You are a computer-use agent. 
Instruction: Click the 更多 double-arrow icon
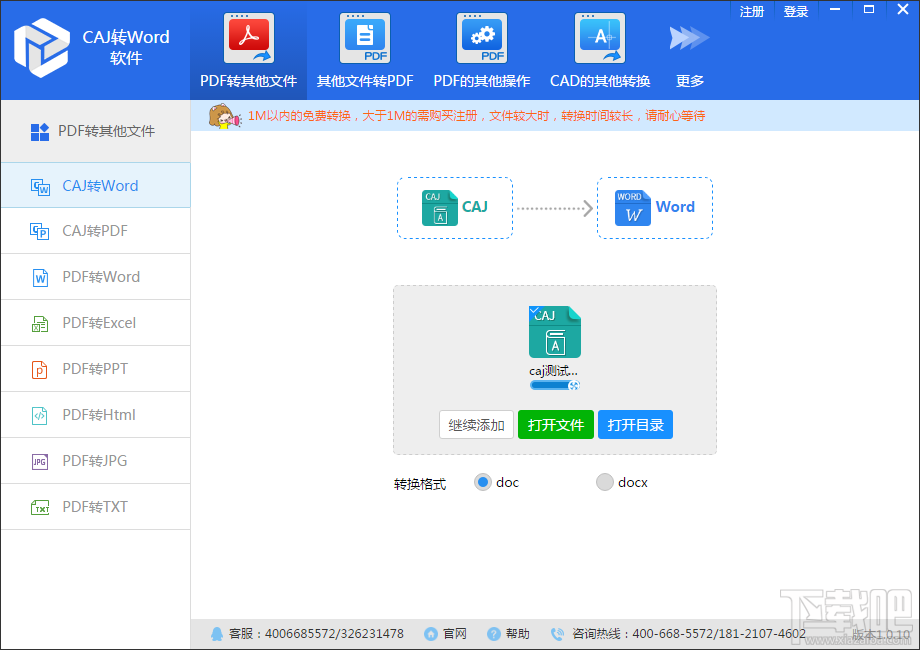[689, 38]
